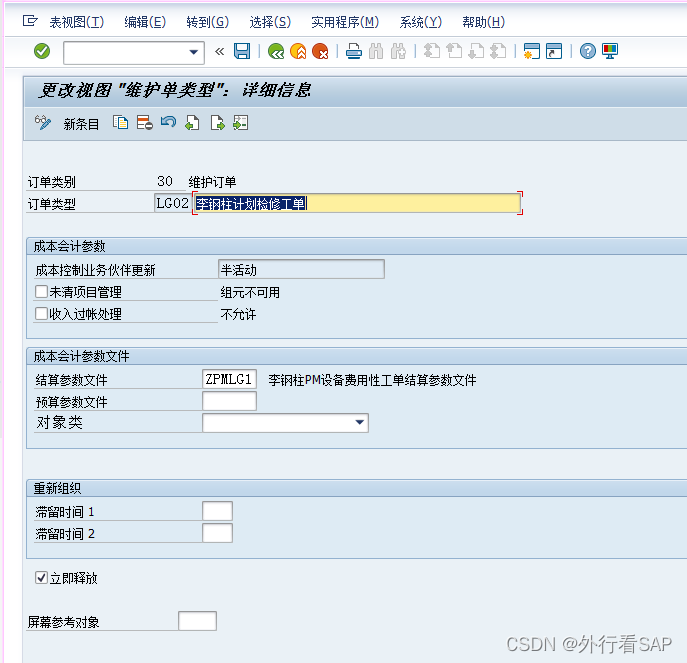Click the Copy As icon

pos(120,123)
